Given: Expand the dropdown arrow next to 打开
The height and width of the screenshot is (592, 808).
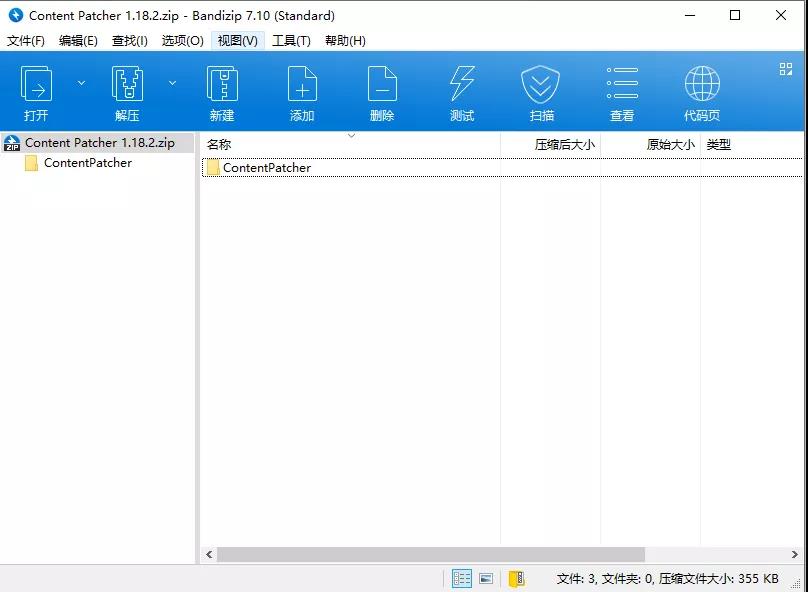Looking at the screenshot, I should click(81, 83).
